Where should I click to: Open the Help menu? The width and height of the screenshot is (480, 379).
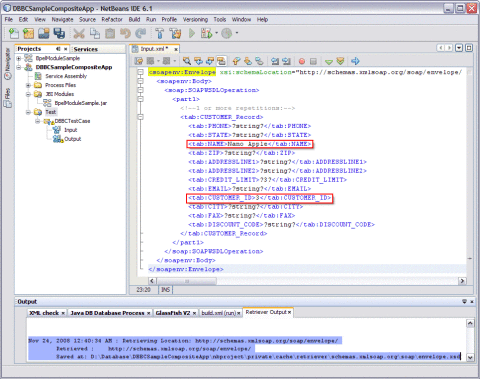(262, 19)
